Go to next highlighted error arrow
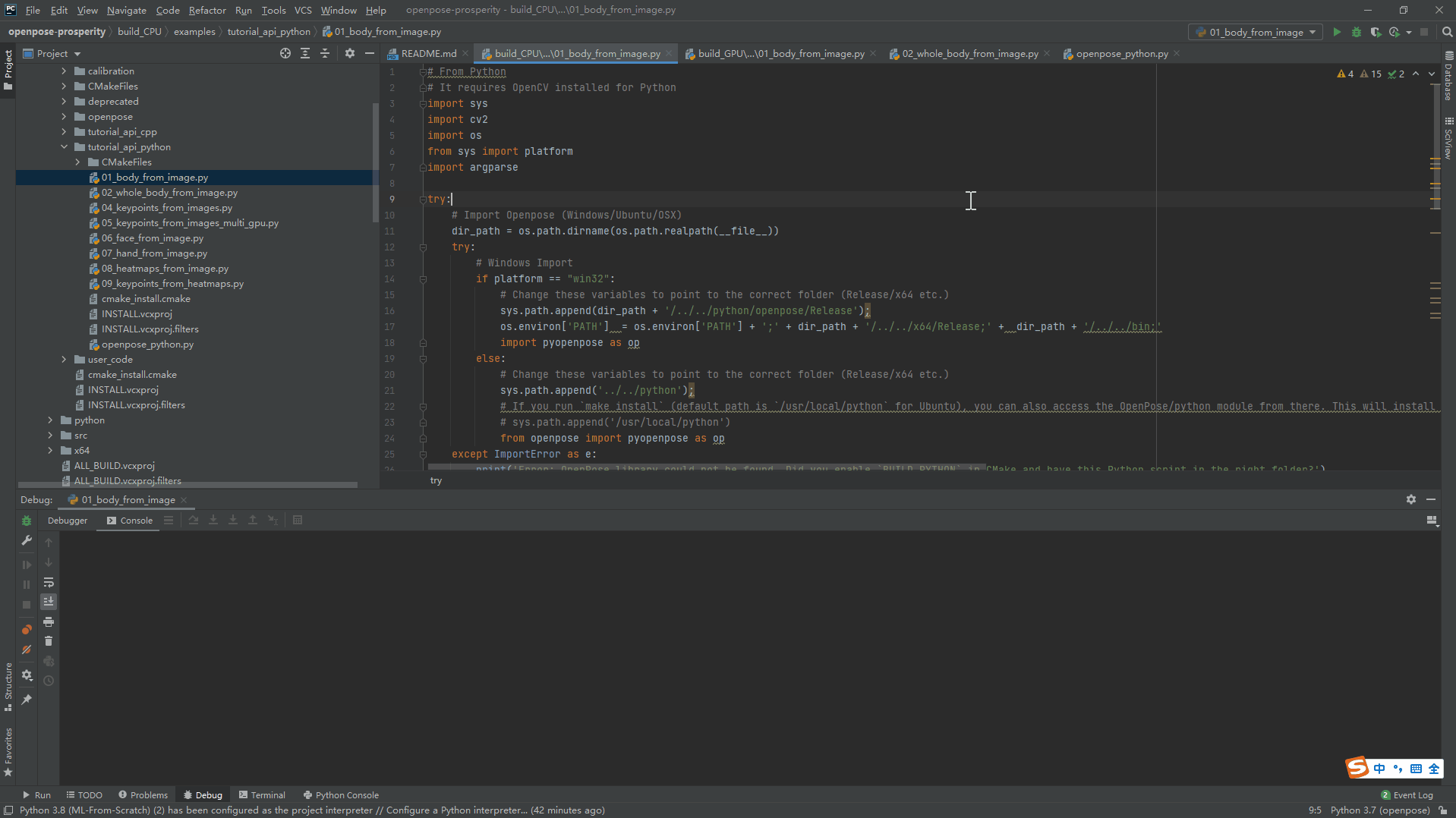The width and height of the screenshot is (1456, 818). pos(1432,74)
